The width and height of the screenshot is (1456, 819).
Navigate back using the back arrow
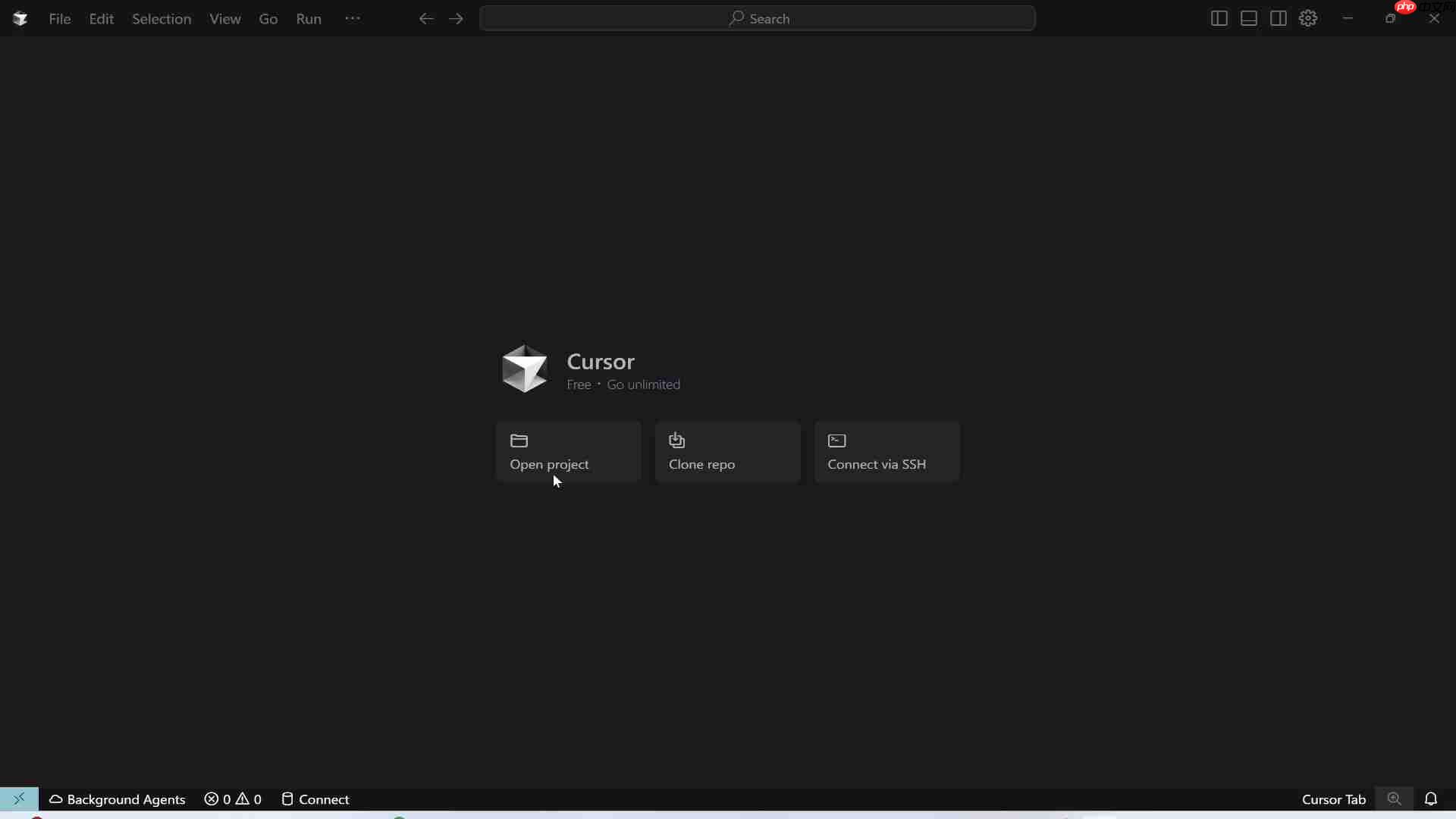pyautogui.click(x=426, y=18)
